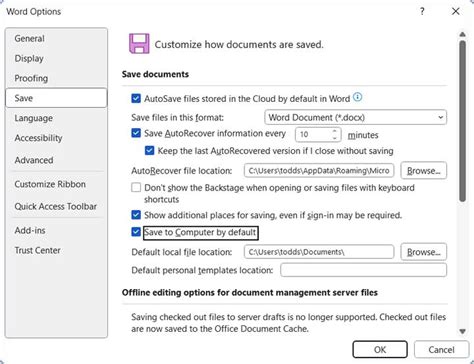Click the scrollbar up arrow
Screen dimensions: 474x364
pos(462,34)
